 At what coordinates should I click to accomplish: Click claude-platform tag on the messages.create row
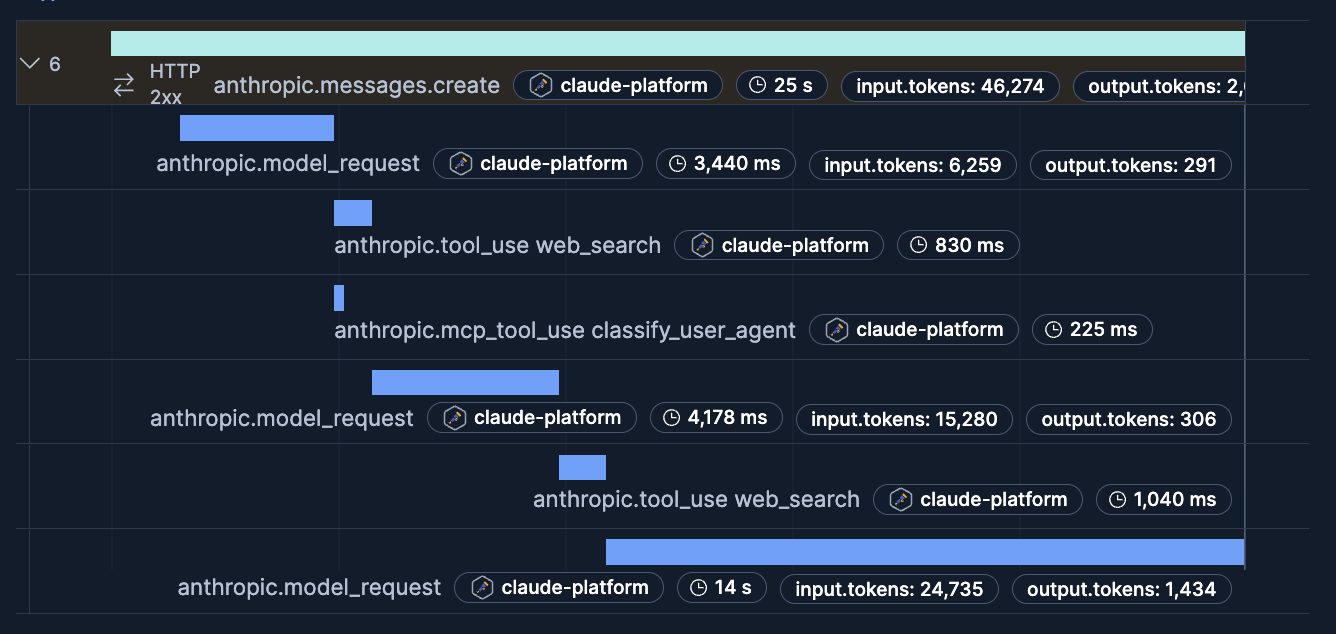pyautogui.click(x=618, y=85)
